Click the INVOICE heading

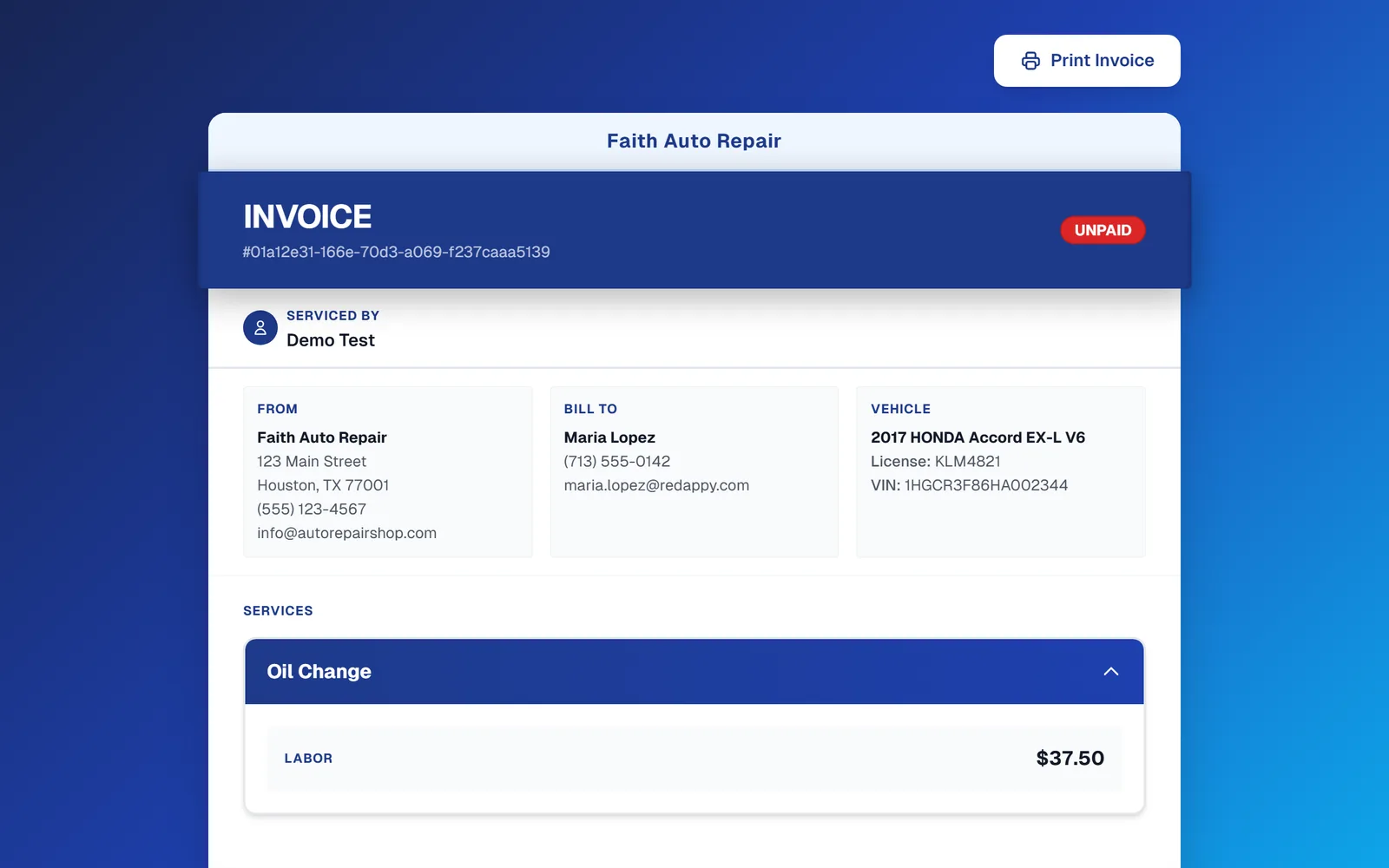pyautogui.click(x=307, y=217)
